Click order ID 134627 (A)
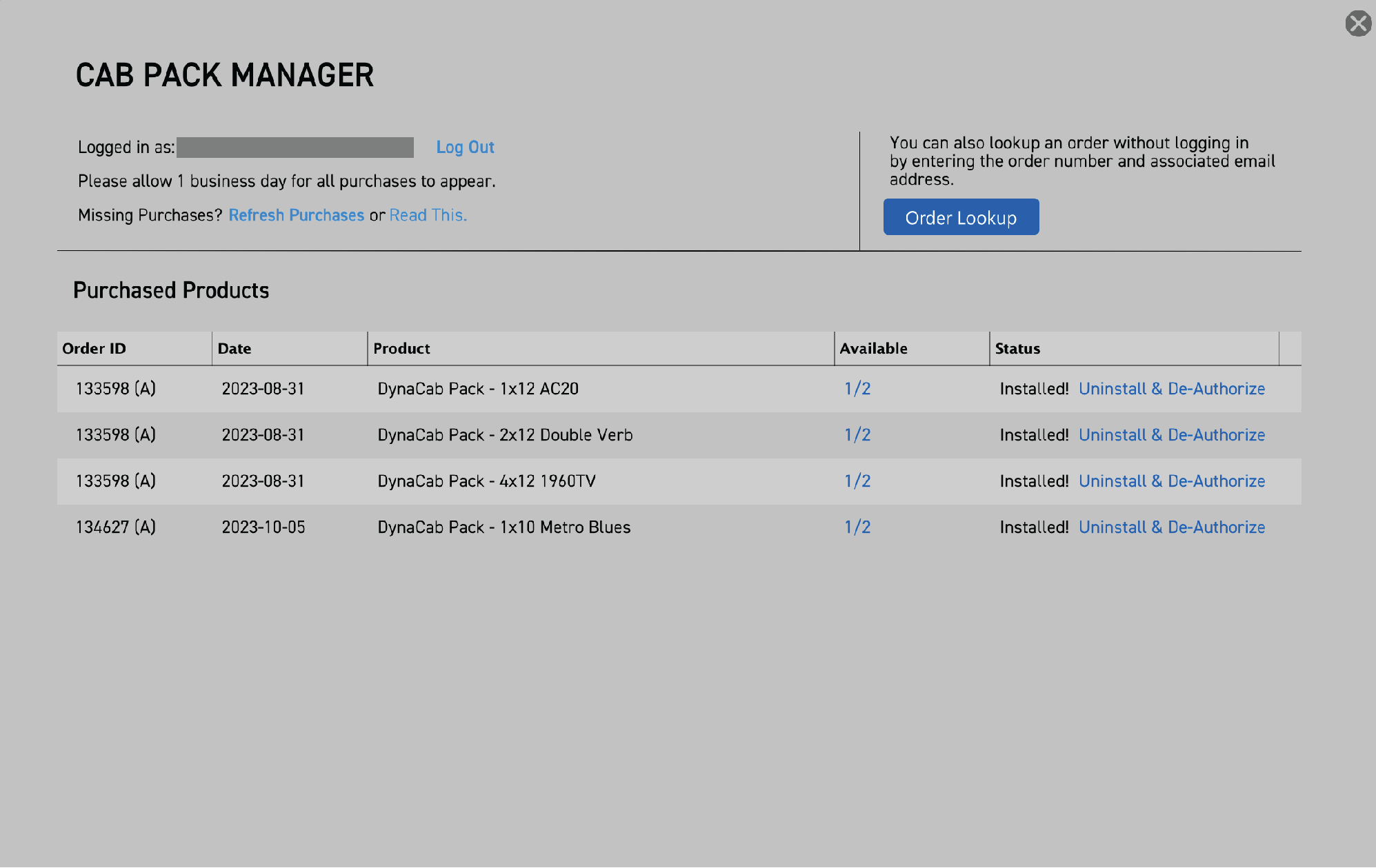Image resolution: width=1376 pixels, height=868 pixels. 116,527
